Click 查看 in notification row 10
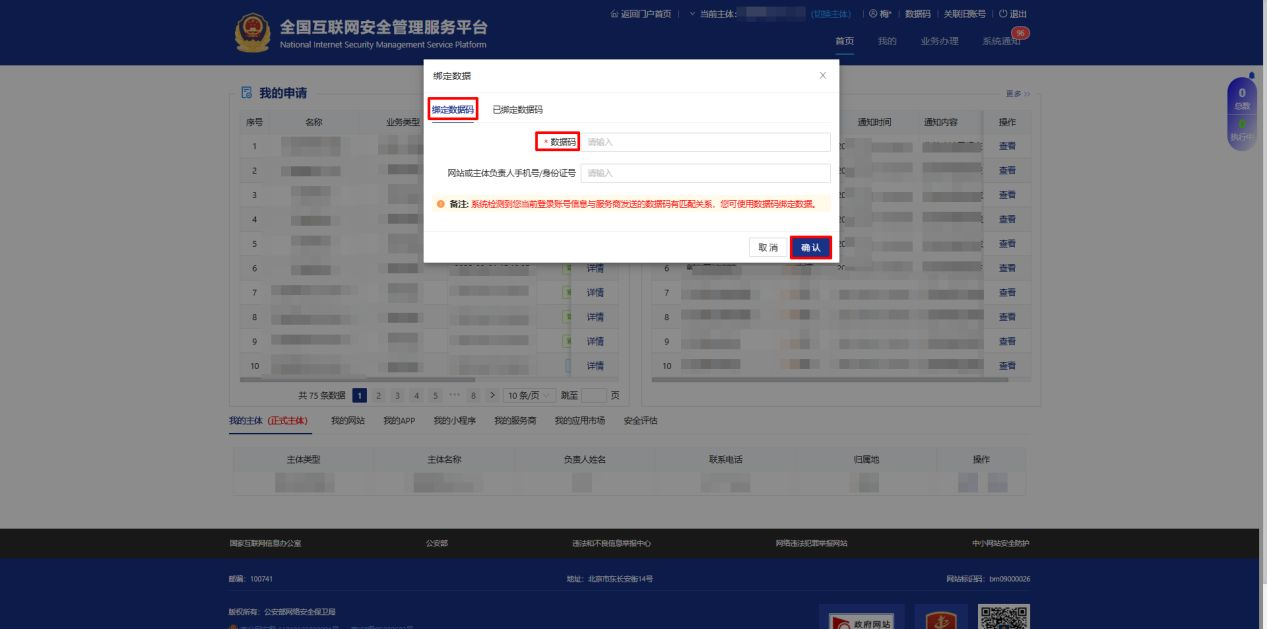This screenshot has height=629, width=1267. tap(1008, 366)
